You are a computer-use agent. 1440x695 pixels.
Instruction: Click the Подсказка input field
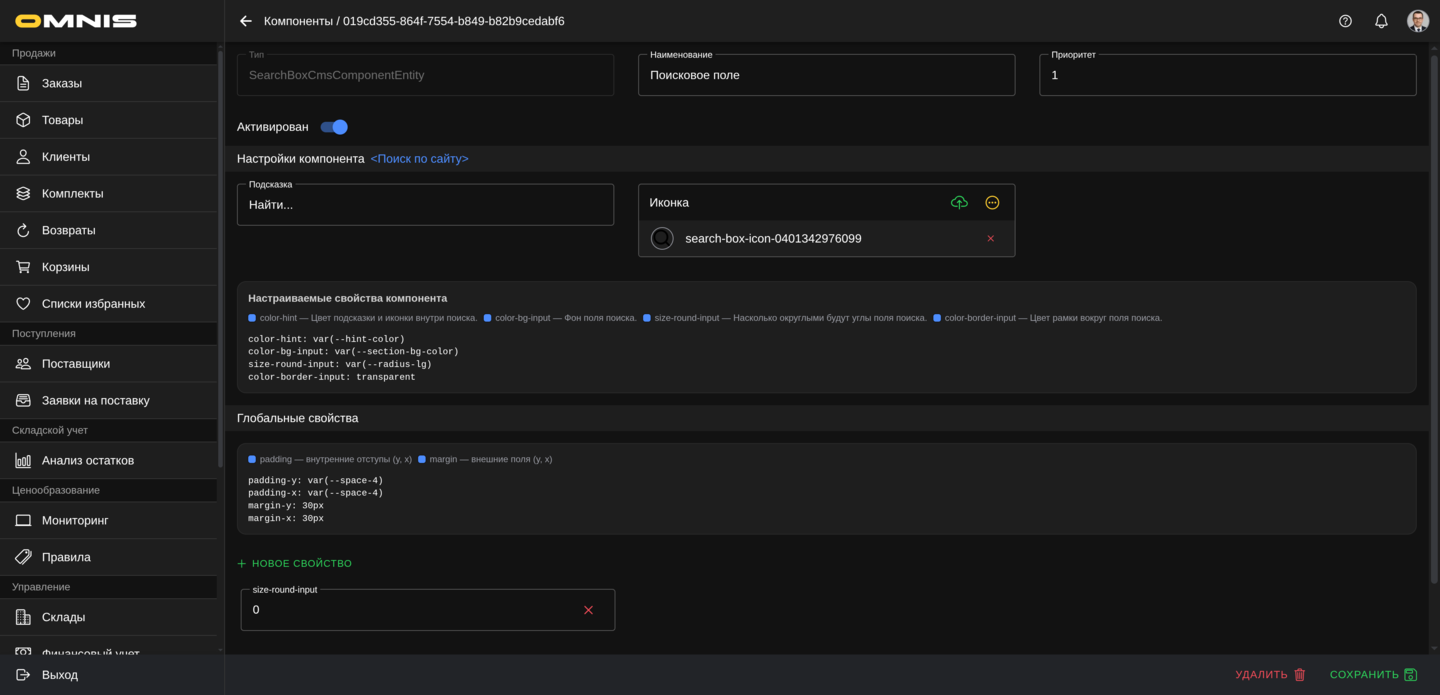tap(425, 205)
